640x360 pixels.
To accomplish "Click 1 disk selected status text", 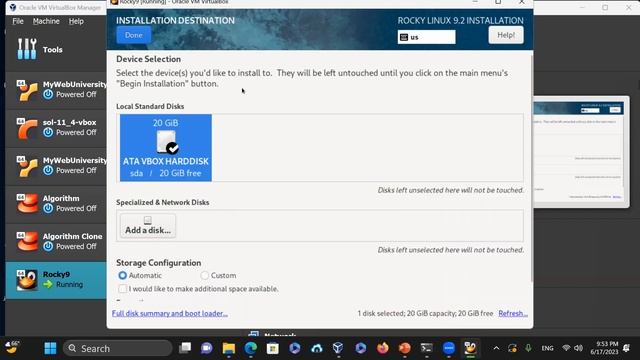I will 425,313.
